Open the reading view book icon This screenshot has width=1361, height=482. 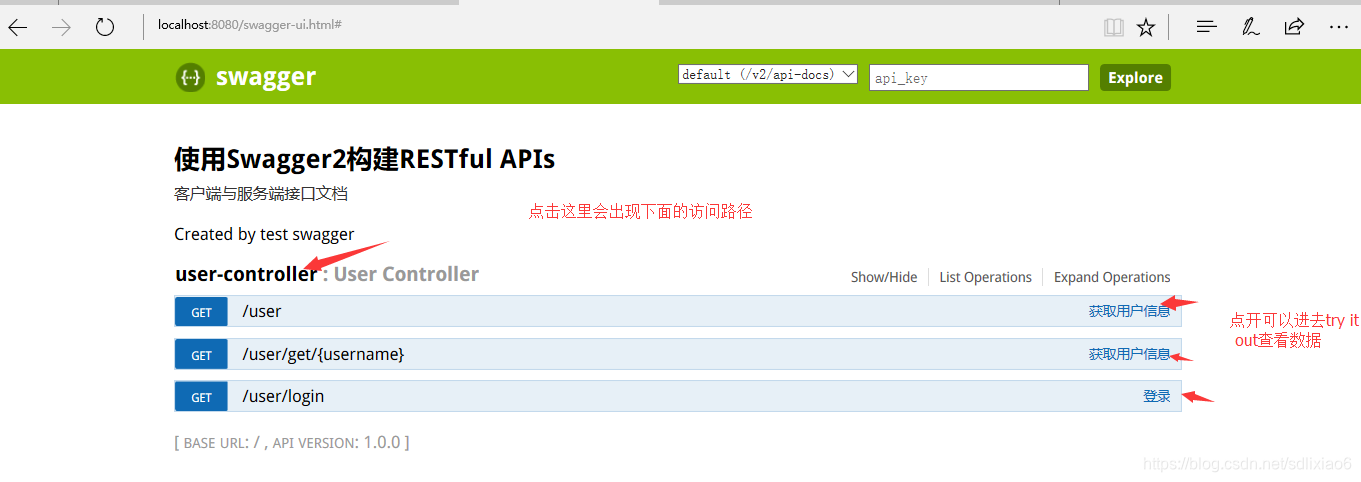1114,27
